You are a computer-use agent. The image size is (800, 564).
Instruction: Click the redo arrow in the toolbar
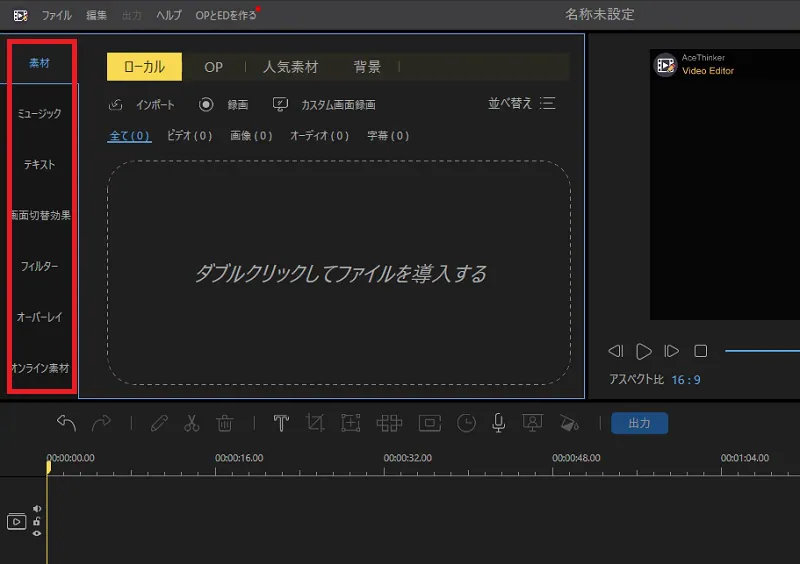pos(101,423)
